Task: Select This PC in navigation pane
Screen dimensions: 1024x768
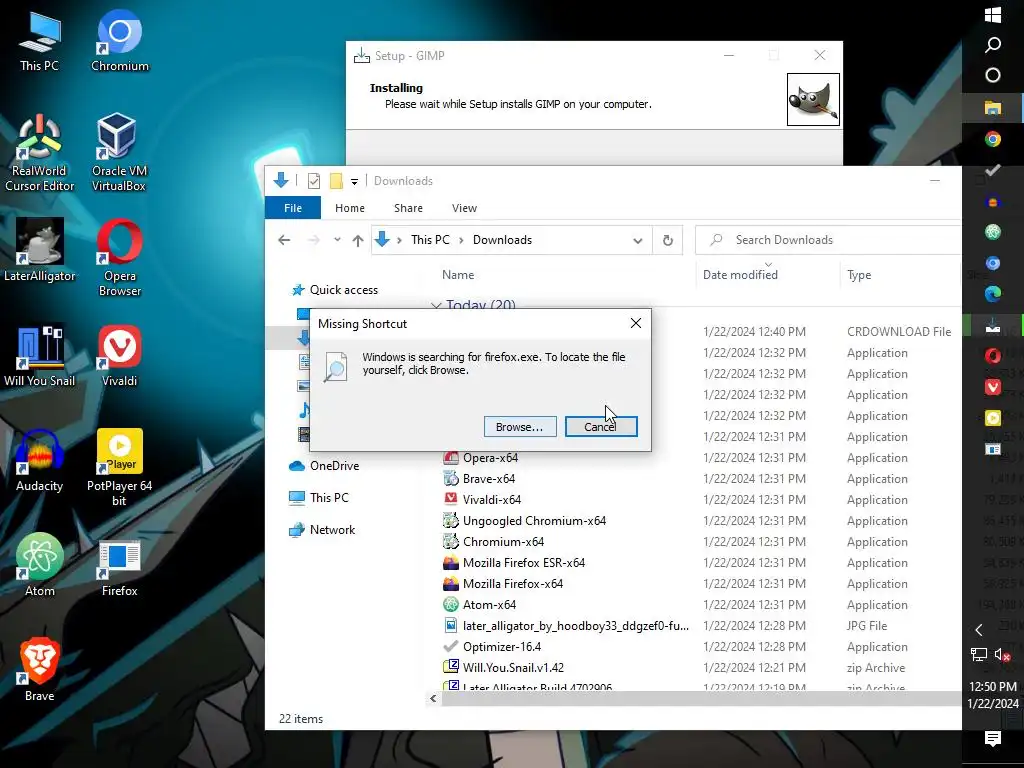Action: coord(319,498)
